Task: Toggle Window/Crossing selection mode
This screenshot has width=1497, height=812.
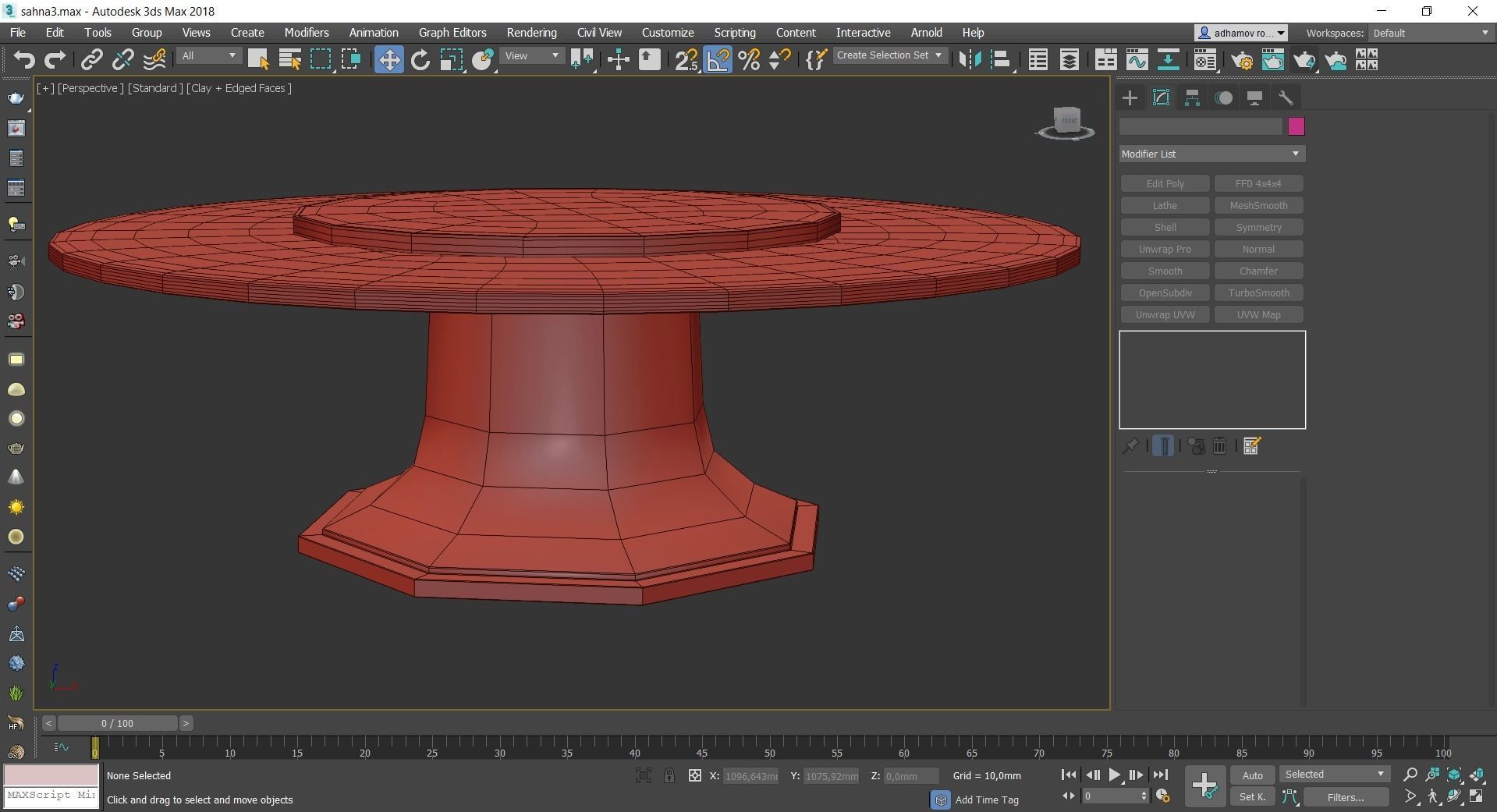Action: tap(352, 60)
